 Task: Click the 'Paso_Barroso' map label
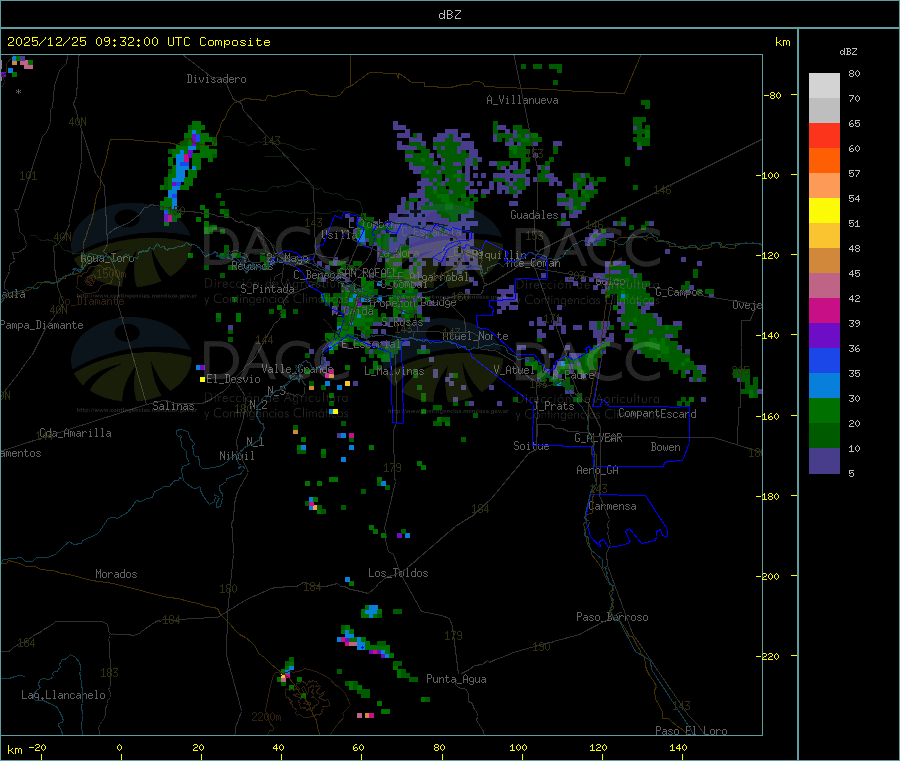pyautogui.click(x=612, y=617)
